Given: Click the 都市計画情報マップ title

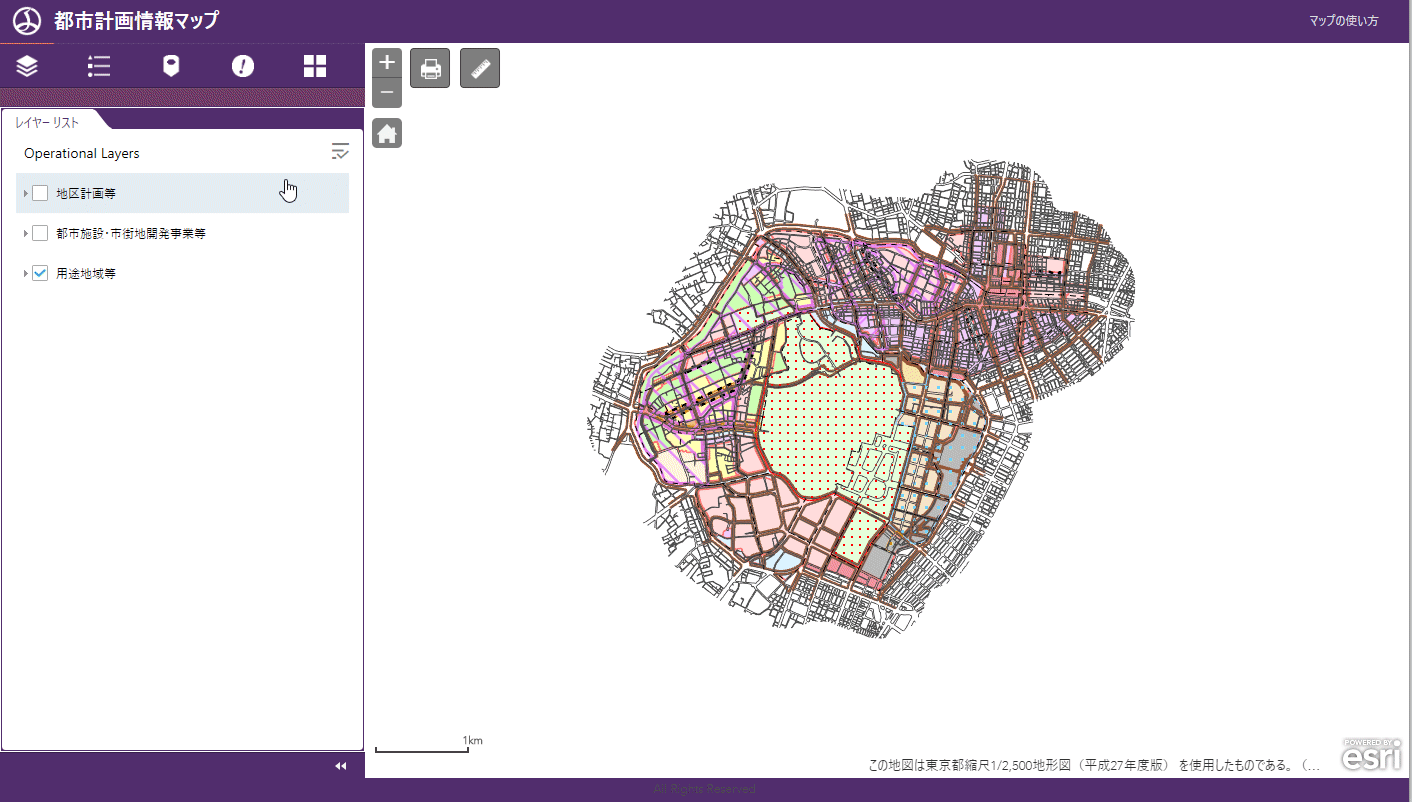Looking at the screenshot, I should click(x=136, y=21).
